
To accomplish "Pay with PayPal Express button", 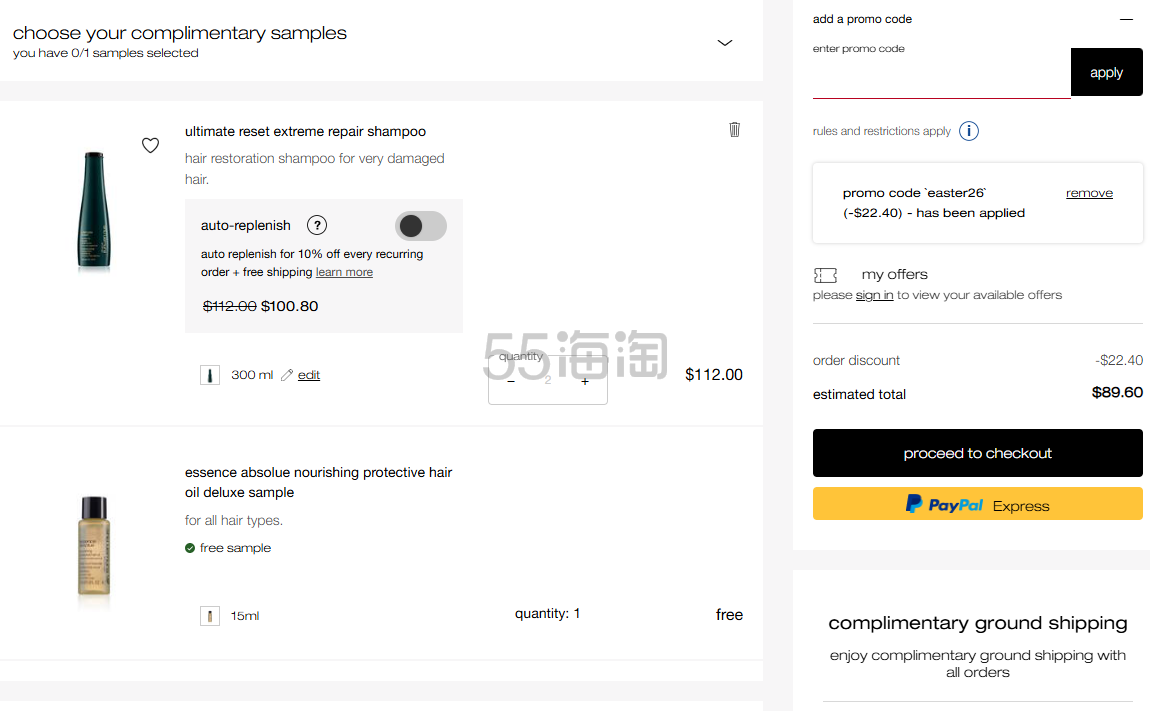I will [x=977, y=504].
